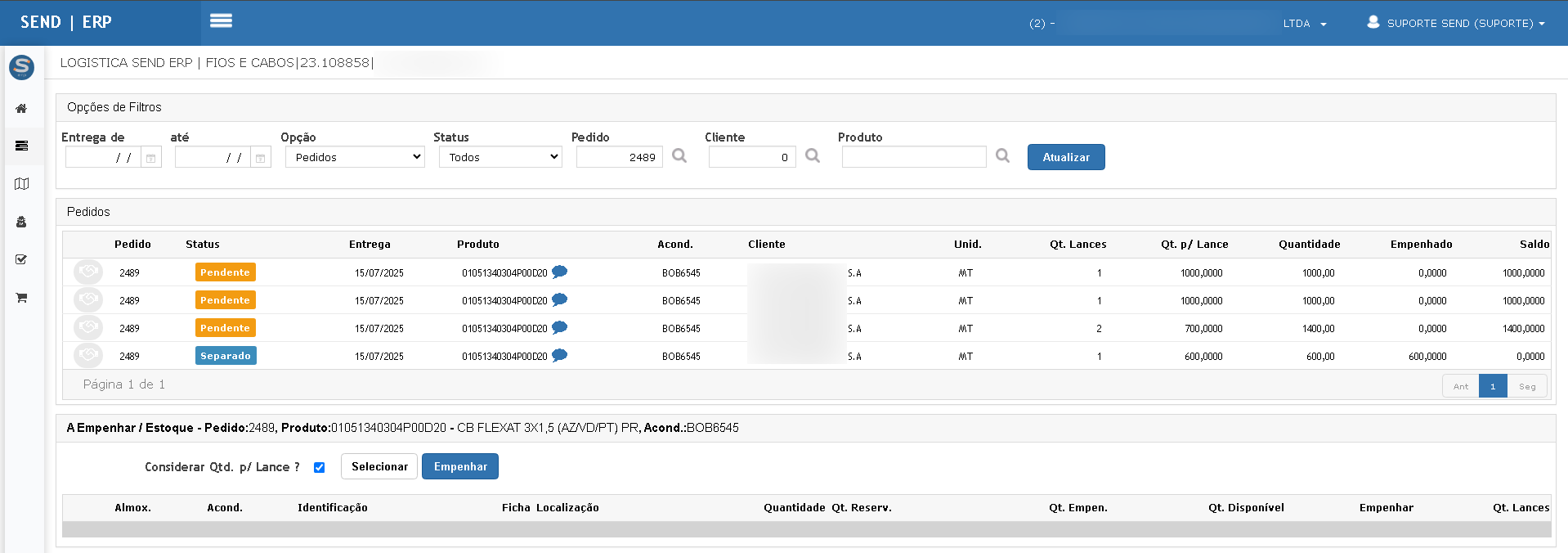This screenshot has width=1568, height=553.
Task: Focus the Entrega de date field
Action: tap(104, 157)
